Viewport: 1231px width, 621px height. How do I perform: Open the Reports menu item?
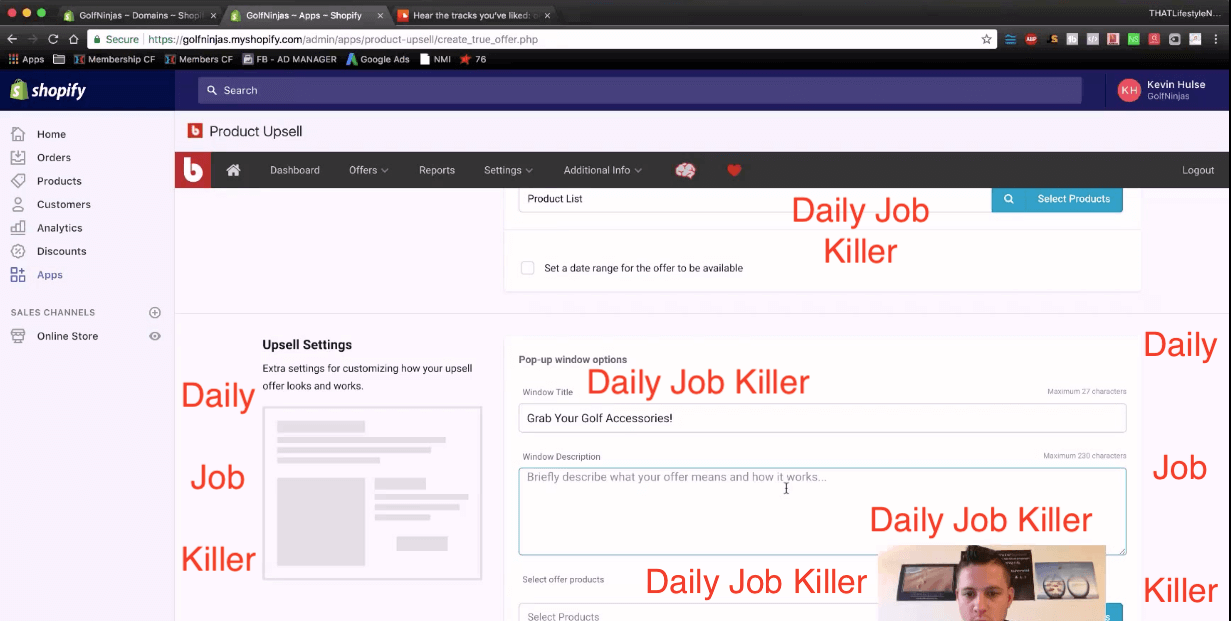tap(437, 170)
